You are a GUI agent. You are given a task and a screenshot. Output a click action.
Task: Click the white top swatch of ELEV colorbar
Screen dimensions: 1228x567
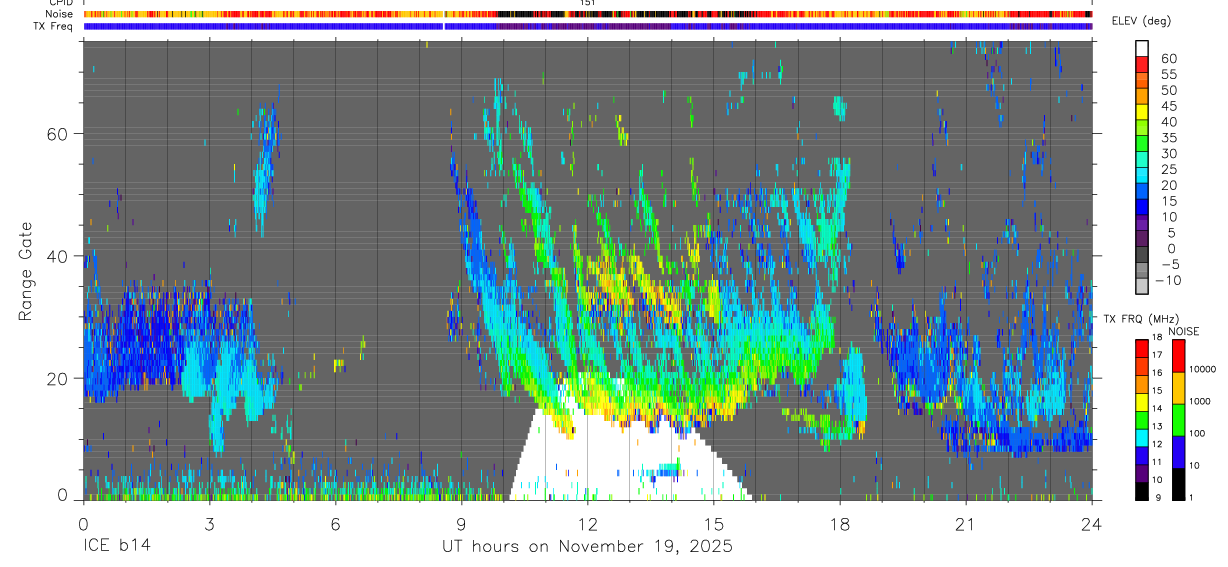coord(1142,49)
